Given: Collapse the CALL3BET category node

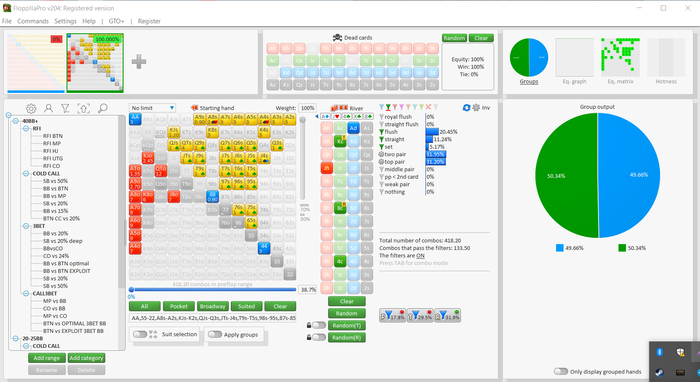Looking at the screenshot, I should (x=26, y=294).
